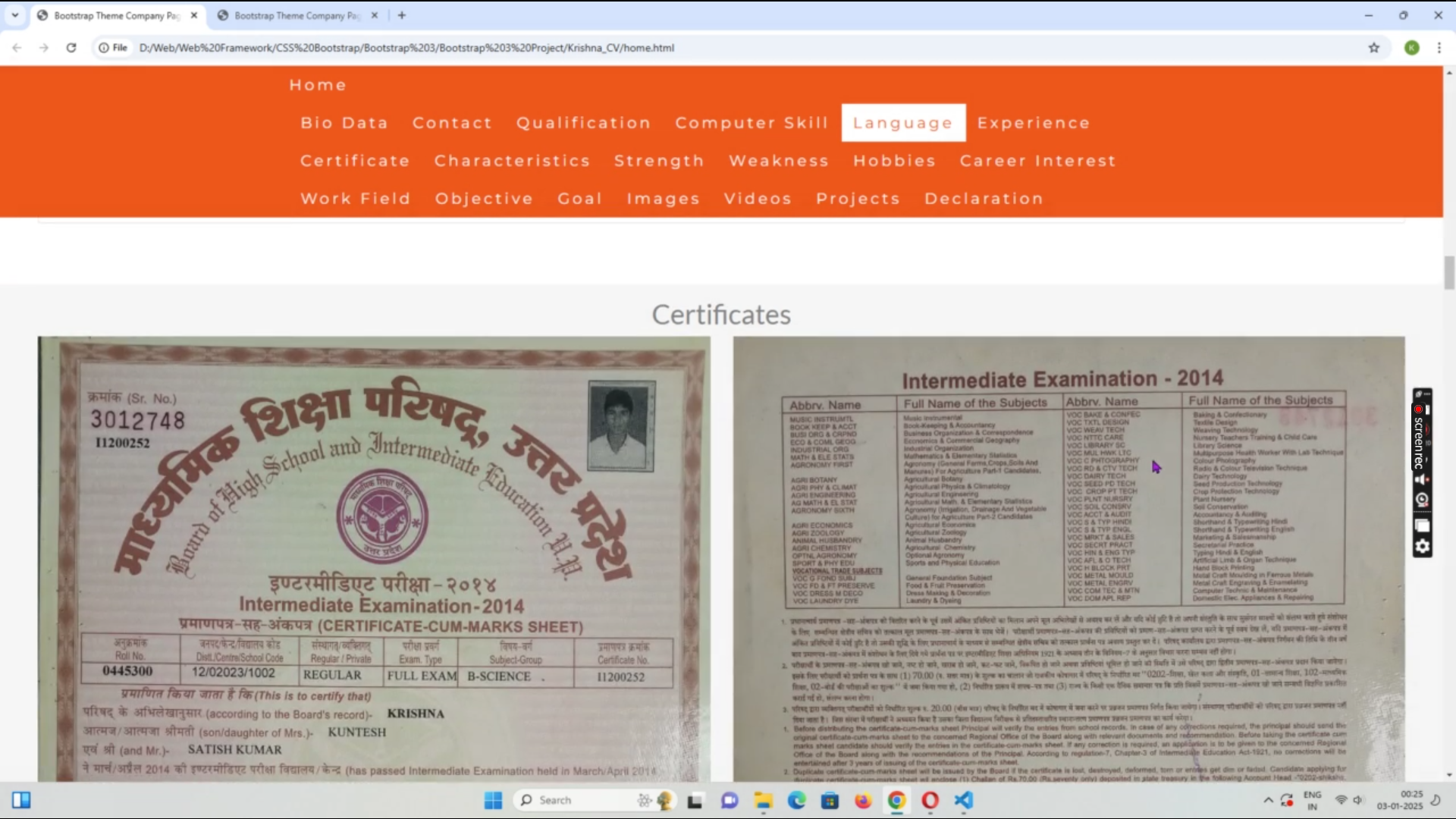This screenshot has width=1456, height=819.
Task: Select first Bootstrap Theme Company tab
Action: click(117, 15)
